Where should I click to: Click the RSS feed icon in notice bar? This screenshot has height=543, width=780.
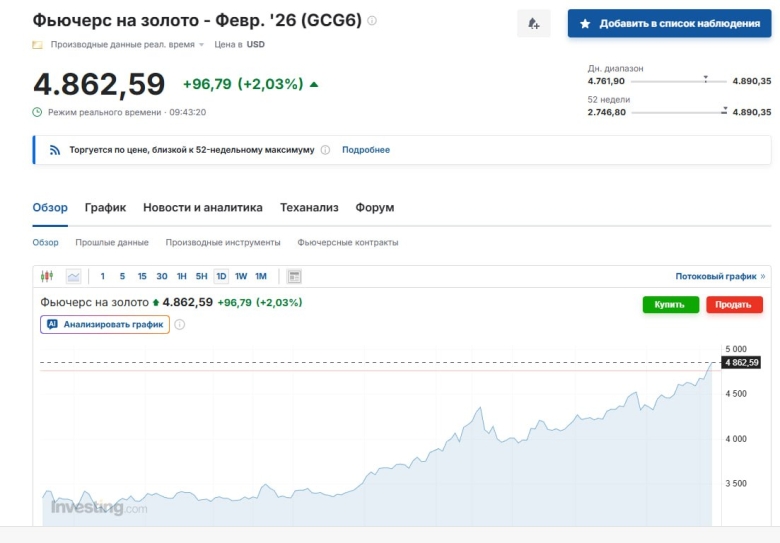55,150
